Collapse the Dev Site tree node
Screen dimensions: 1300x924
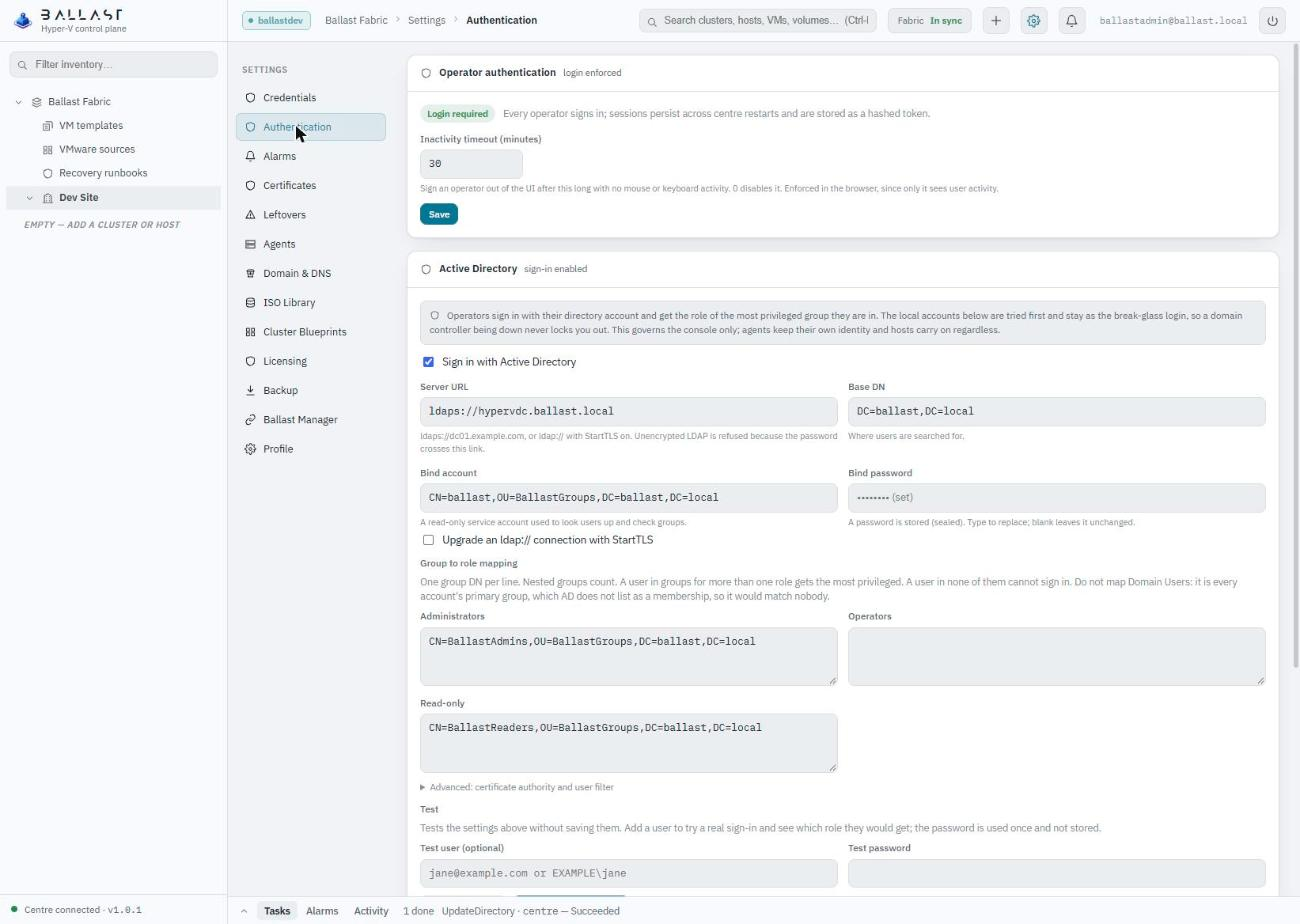click(30, 198)
